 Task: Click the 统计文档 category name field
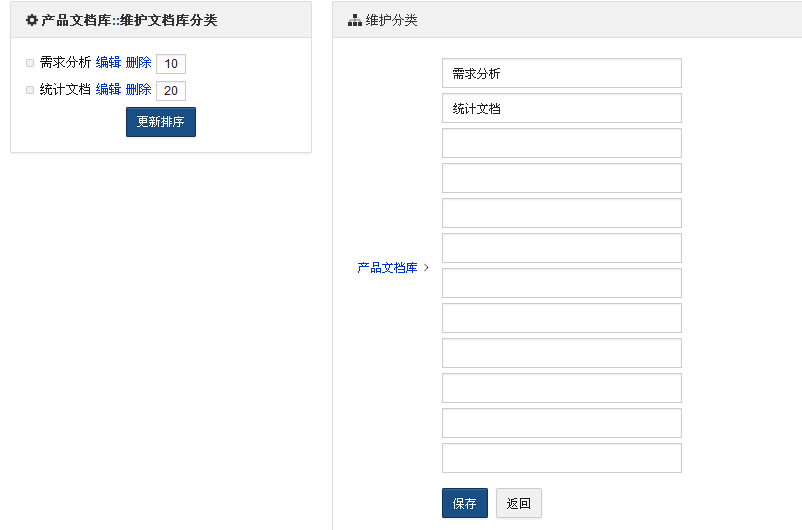[561, 108]
